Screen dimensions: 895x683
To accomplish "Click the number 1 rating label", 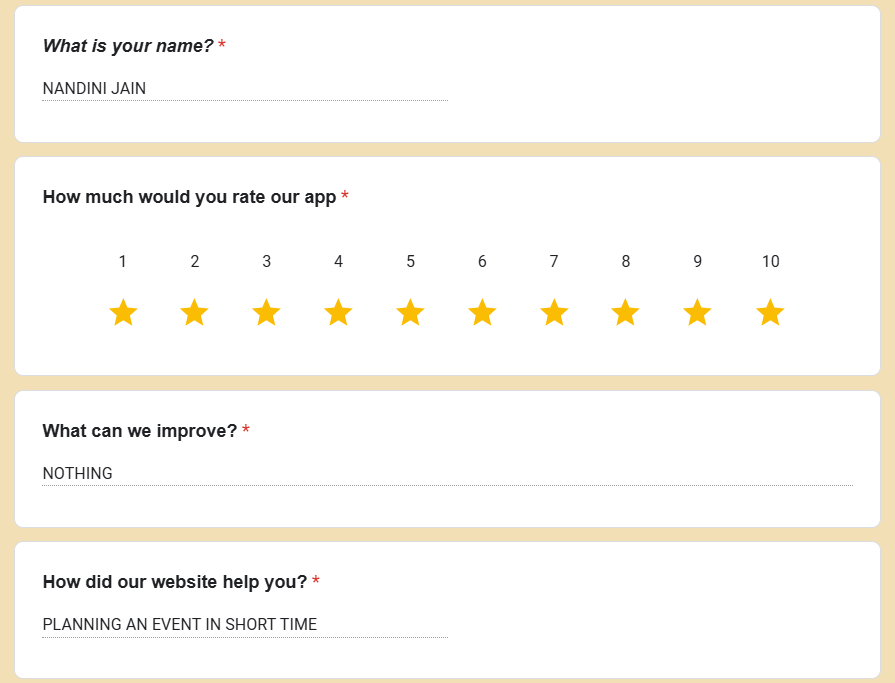I will pyautogui.click(x=123, y=262).
